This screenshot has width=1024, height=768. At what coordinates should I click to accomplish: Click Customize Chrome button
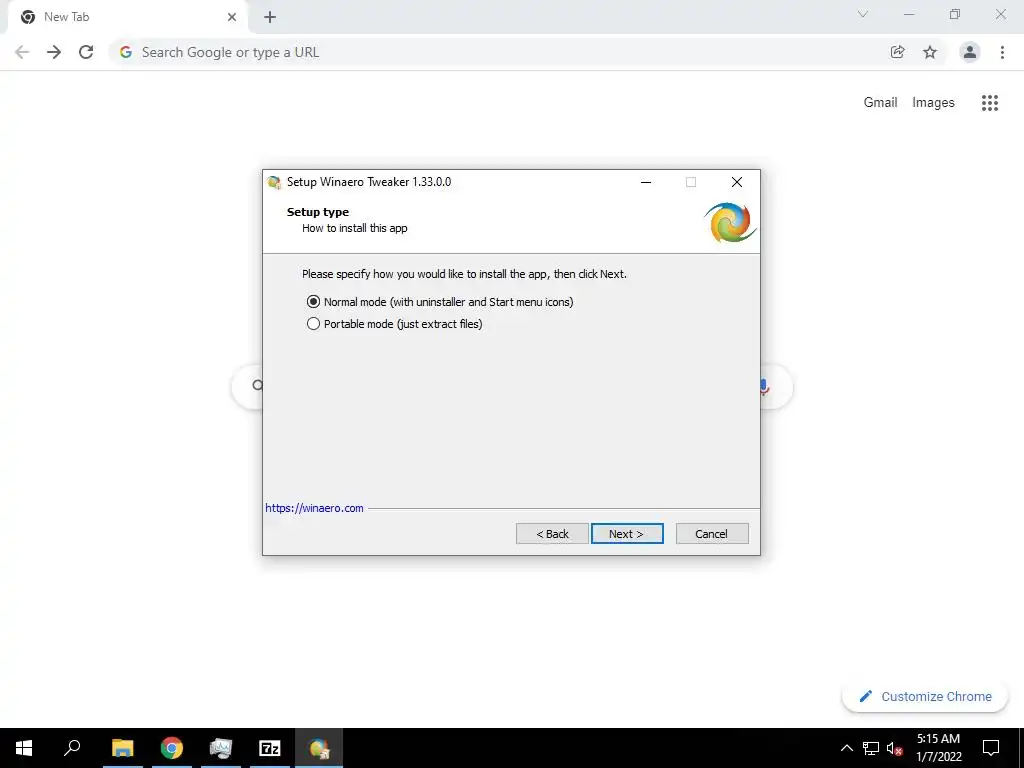[925, 696]
